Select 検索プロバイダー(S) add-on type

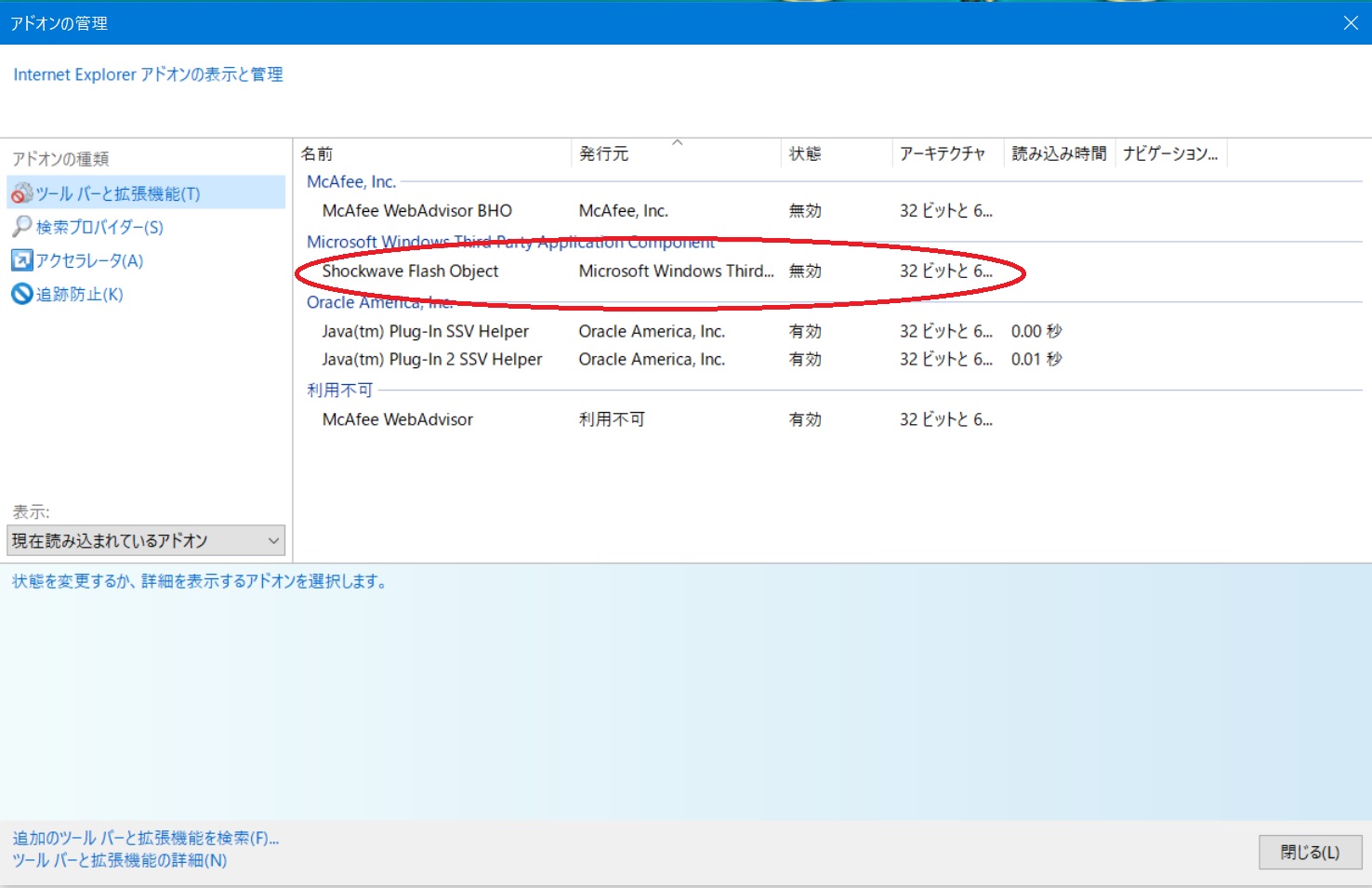pos(99,227)
